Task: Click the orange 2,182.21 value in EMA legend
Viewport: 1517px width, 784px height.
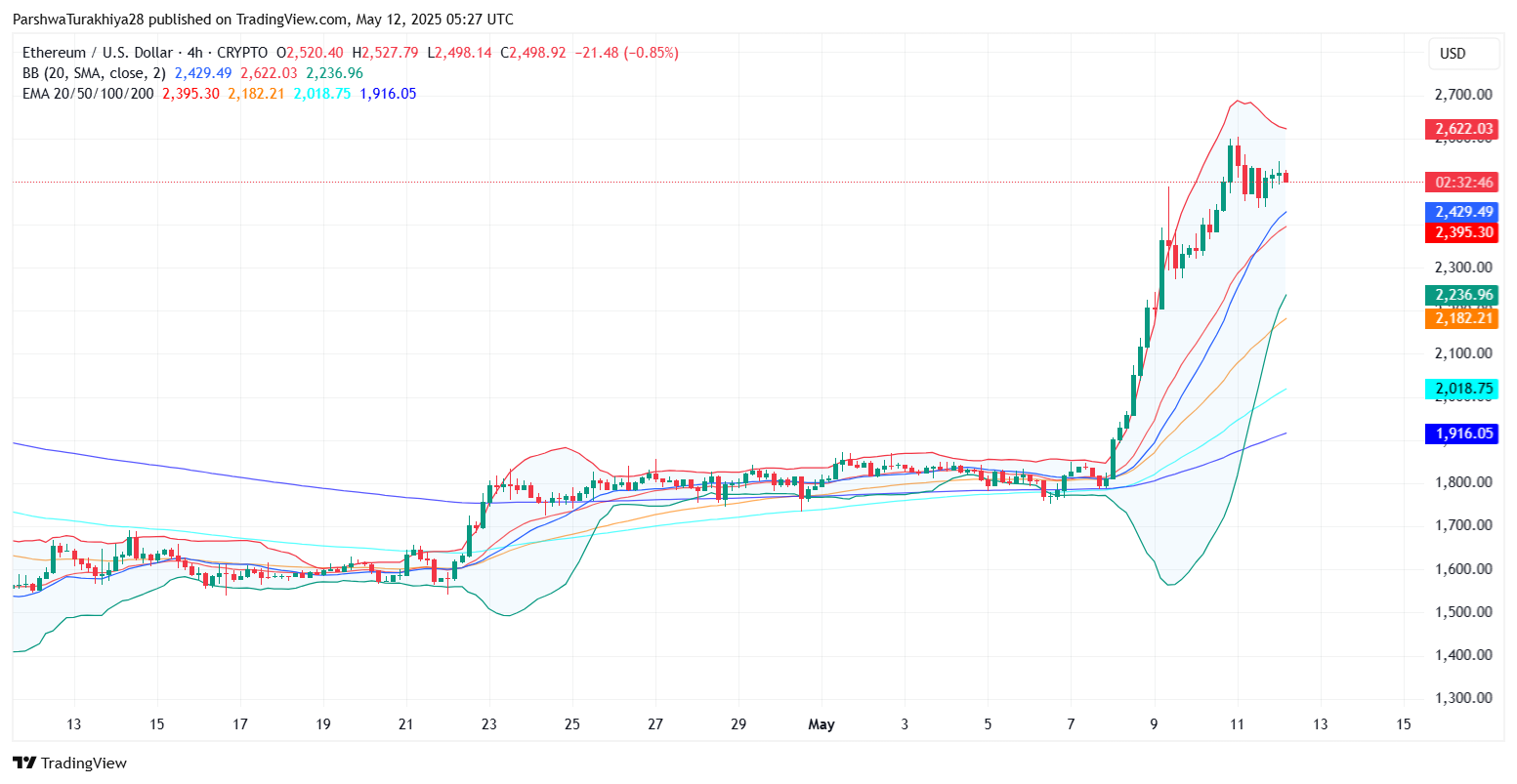Action: [256, 94]
